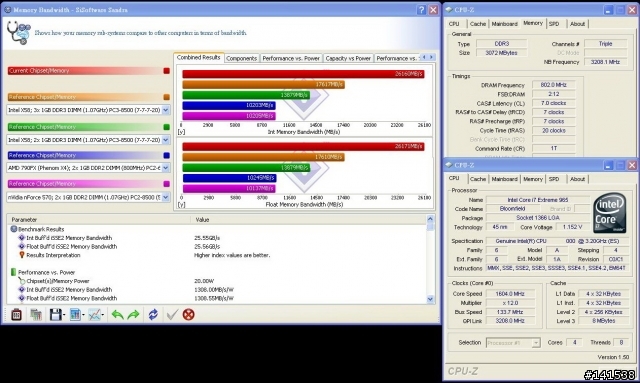Click the magenta Reference Chipset/Memory color square
Viewport: 640px width, 383px height.
[166, 184]
